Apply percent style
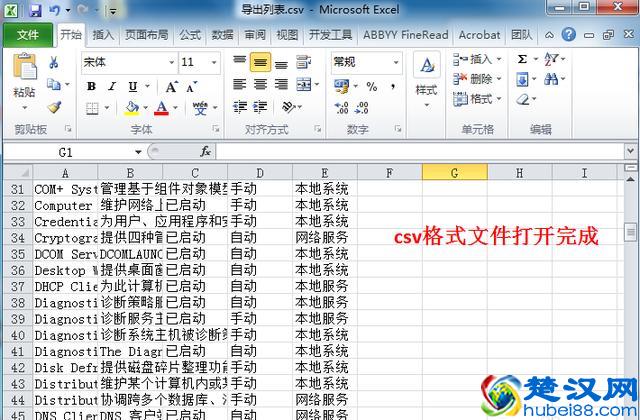This screenshot has height=420, width=640. tap(371, 86)
